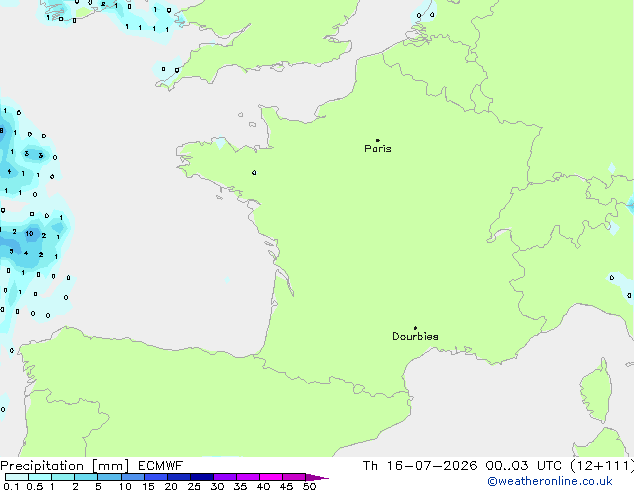Click the legend label '30'
634x490 pixels.
[217, 486]
